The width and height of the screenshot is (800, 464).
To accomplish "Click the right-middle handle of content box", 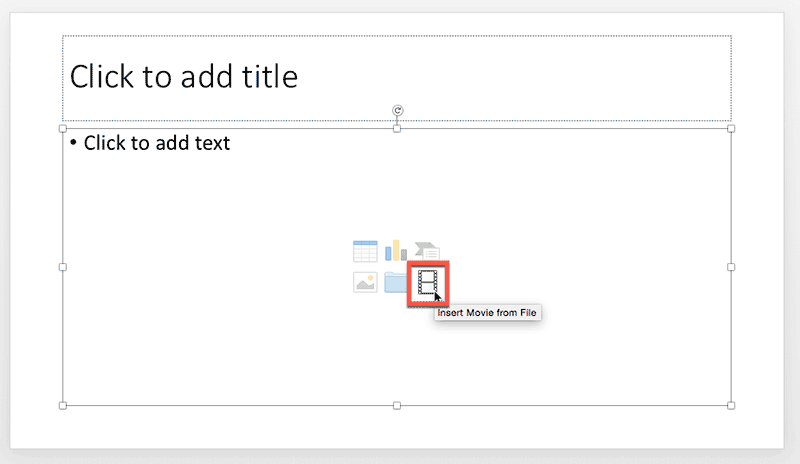I will pyautogui.click(x=731, y=267).
